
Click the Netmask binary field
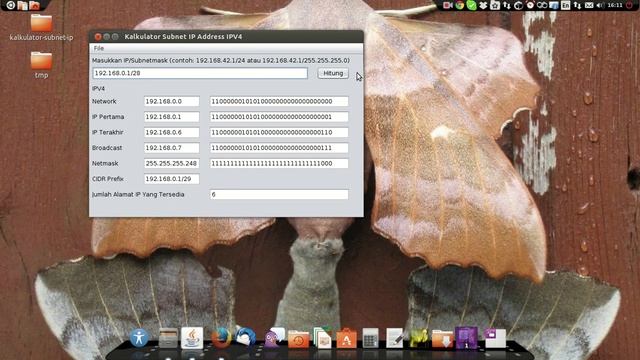[279, 163]
